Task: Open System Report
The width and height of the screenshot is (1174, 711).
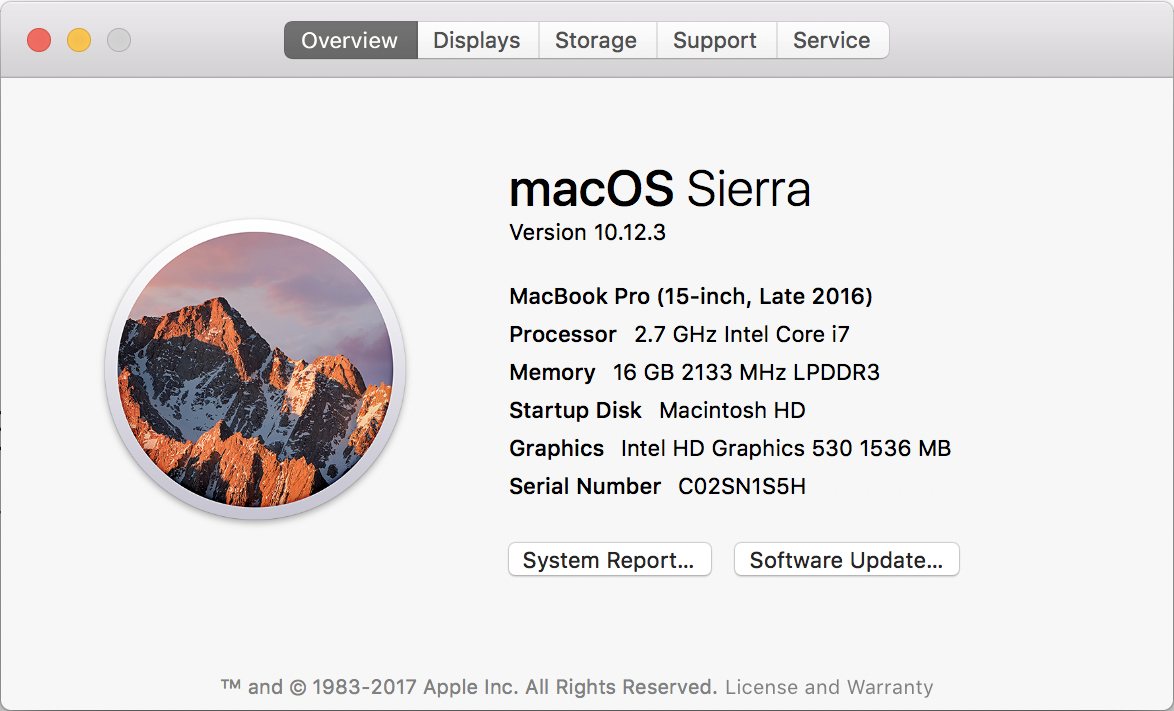Action: (609, 559)
